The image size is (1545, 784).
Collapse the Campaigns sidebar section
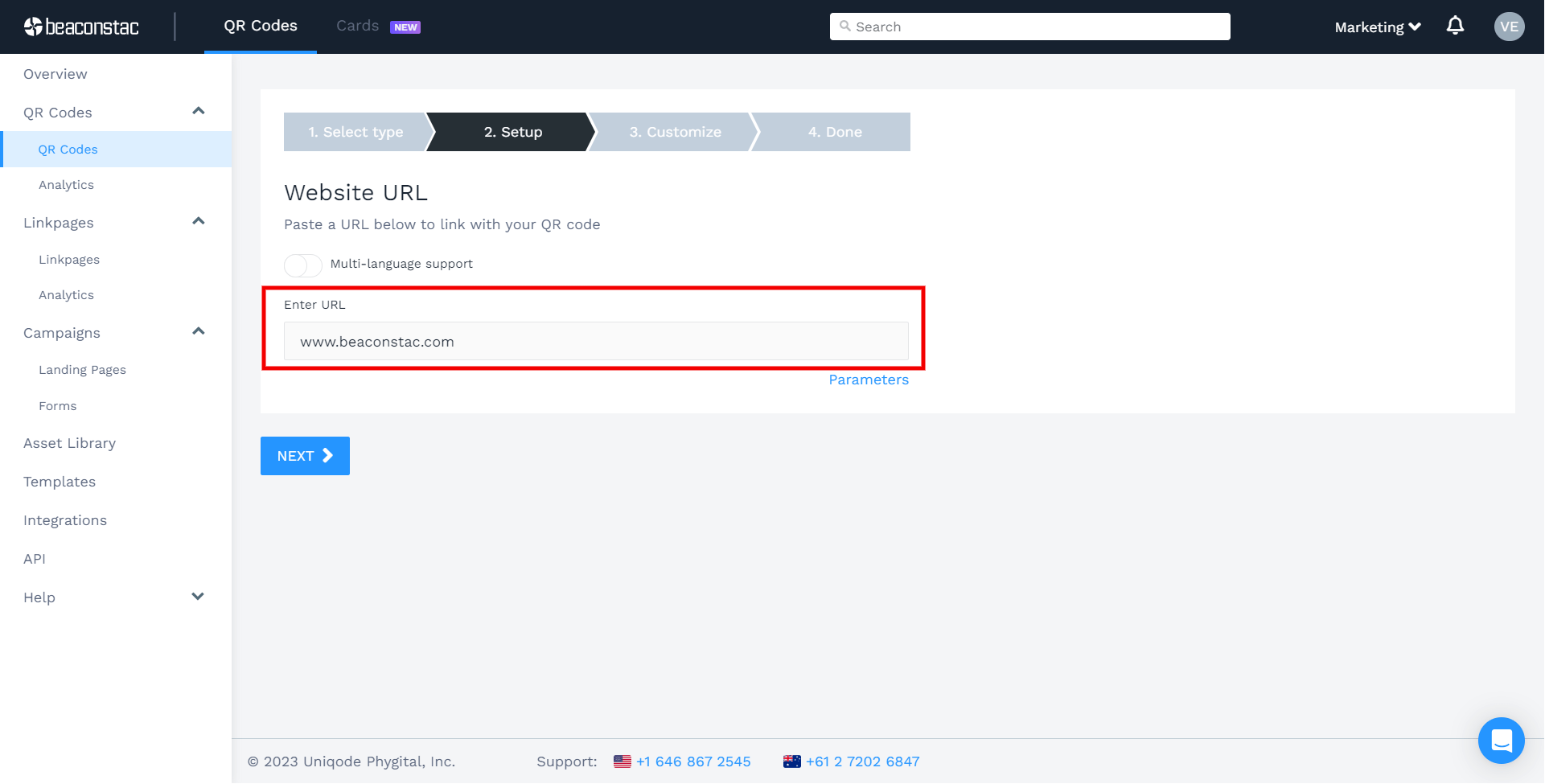point(198,331)
